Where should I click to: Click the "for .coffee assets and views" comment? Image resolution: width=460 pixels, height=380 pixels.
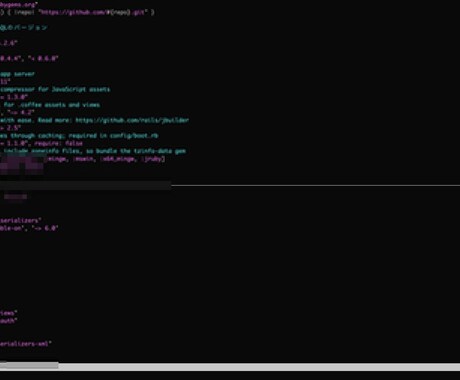(x=52, y=105)
